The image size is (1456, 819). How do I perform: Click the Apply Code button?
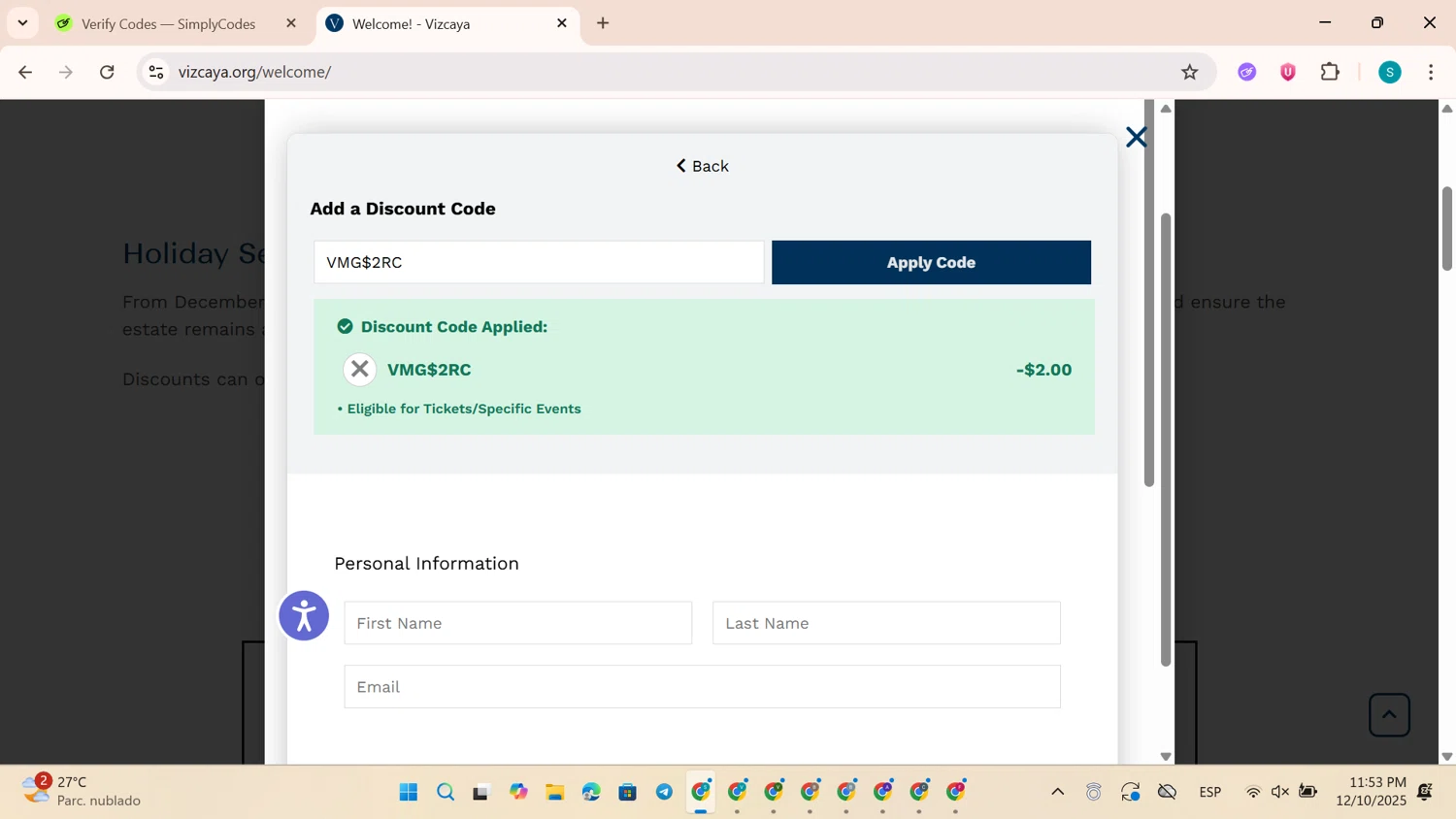coord(931,262)
